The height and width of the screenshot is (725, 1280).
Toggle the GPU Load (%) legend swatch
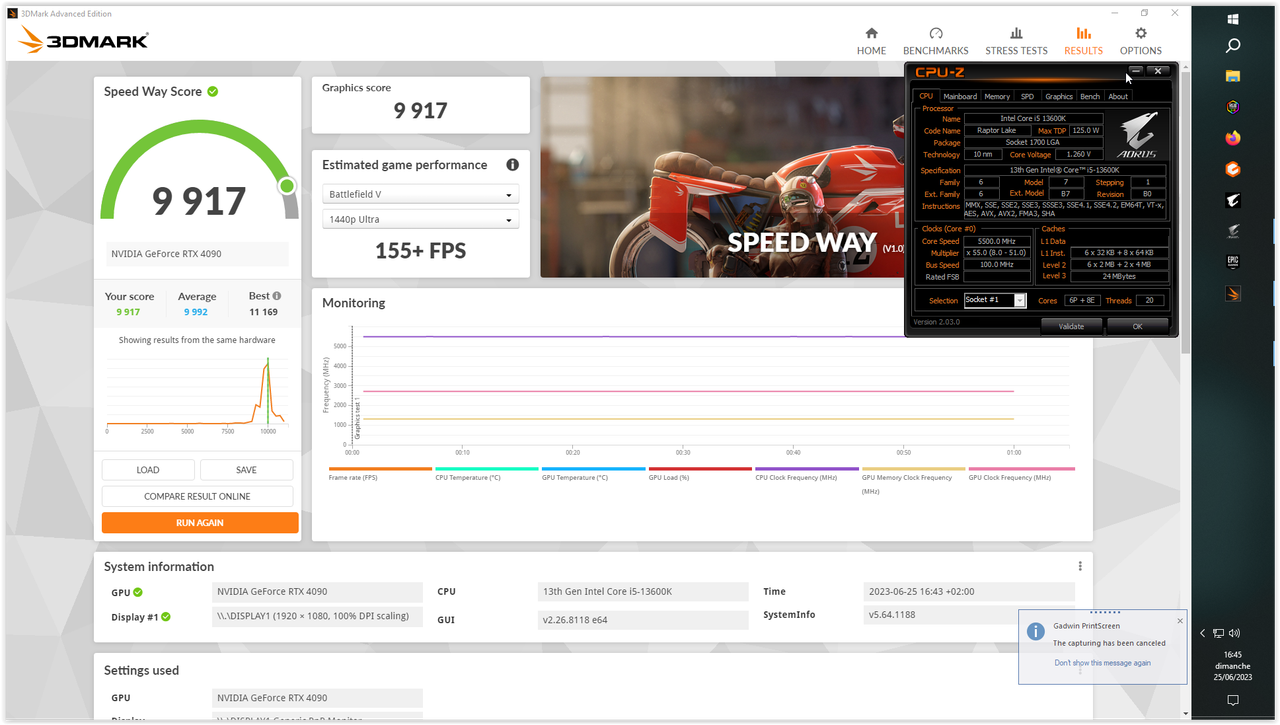coord(700,468)
